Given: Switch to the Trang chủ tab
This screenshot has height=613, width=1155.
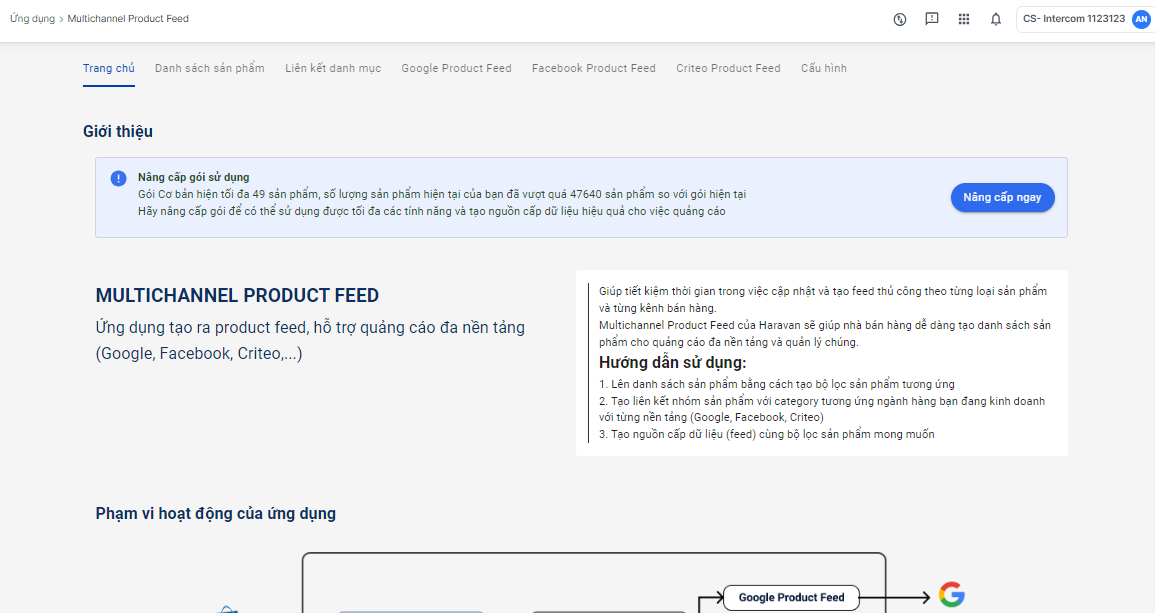Looking at the screenshot, I should click(109, 69).
